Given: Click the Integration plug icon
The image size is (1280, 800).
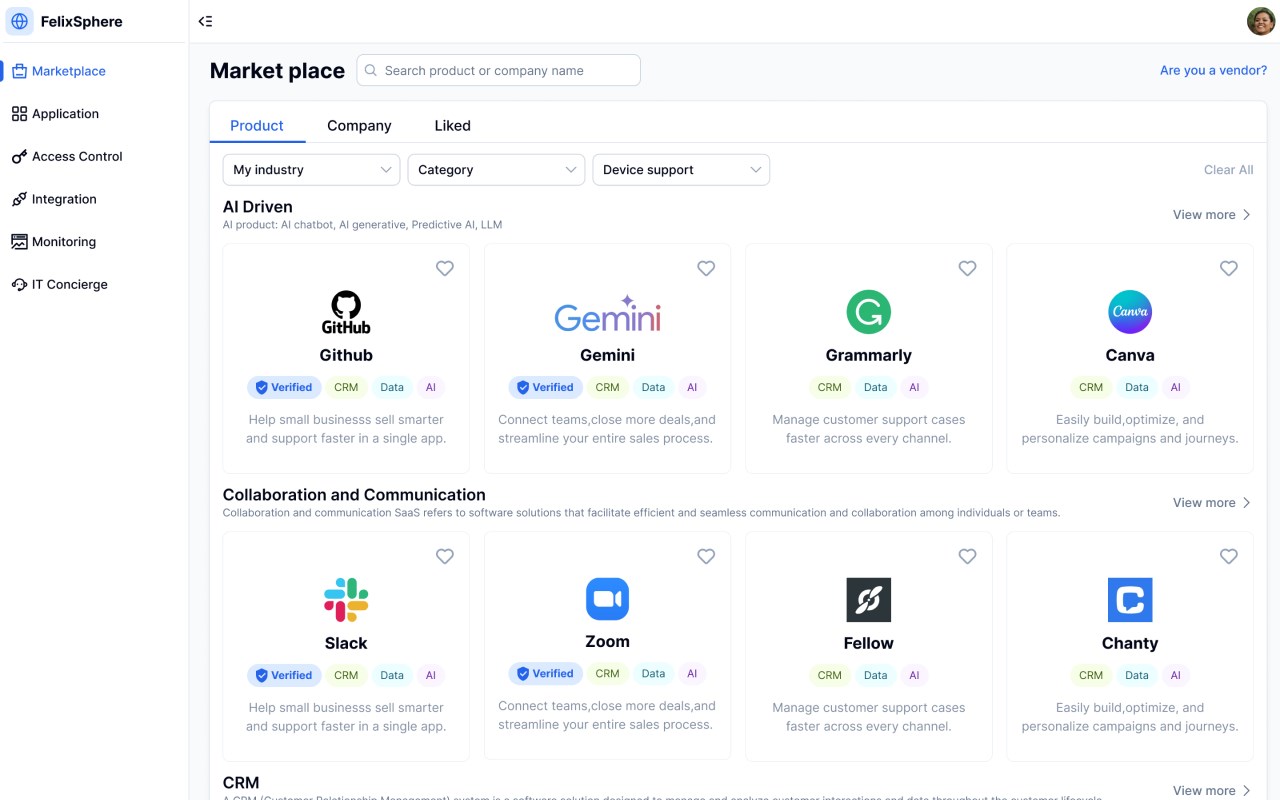Looking at the screenshot, I should pos(19,199).
